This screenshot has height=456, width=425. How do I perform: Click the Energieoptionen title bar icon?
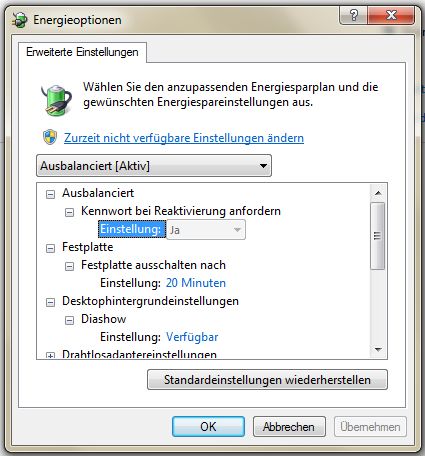19,20
